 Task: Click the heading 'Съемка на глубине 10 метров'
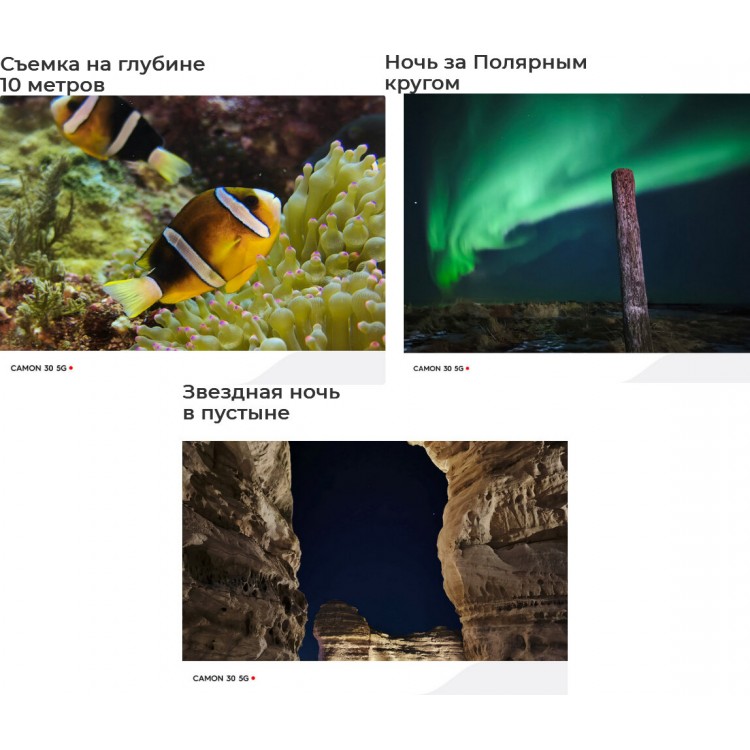tap(102, 74)
